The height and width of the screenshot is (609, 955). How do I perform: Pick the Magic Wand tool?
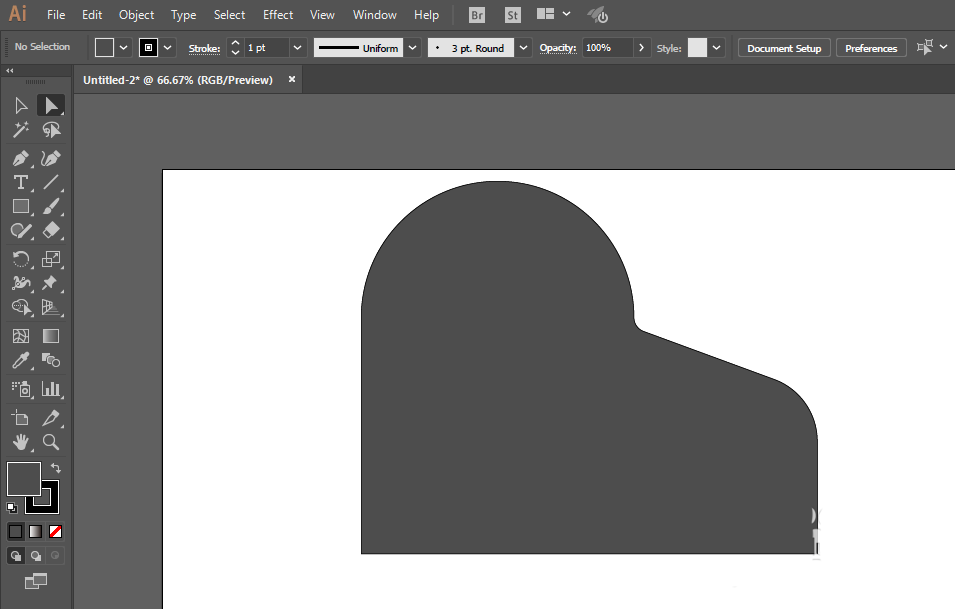point(20,130)
